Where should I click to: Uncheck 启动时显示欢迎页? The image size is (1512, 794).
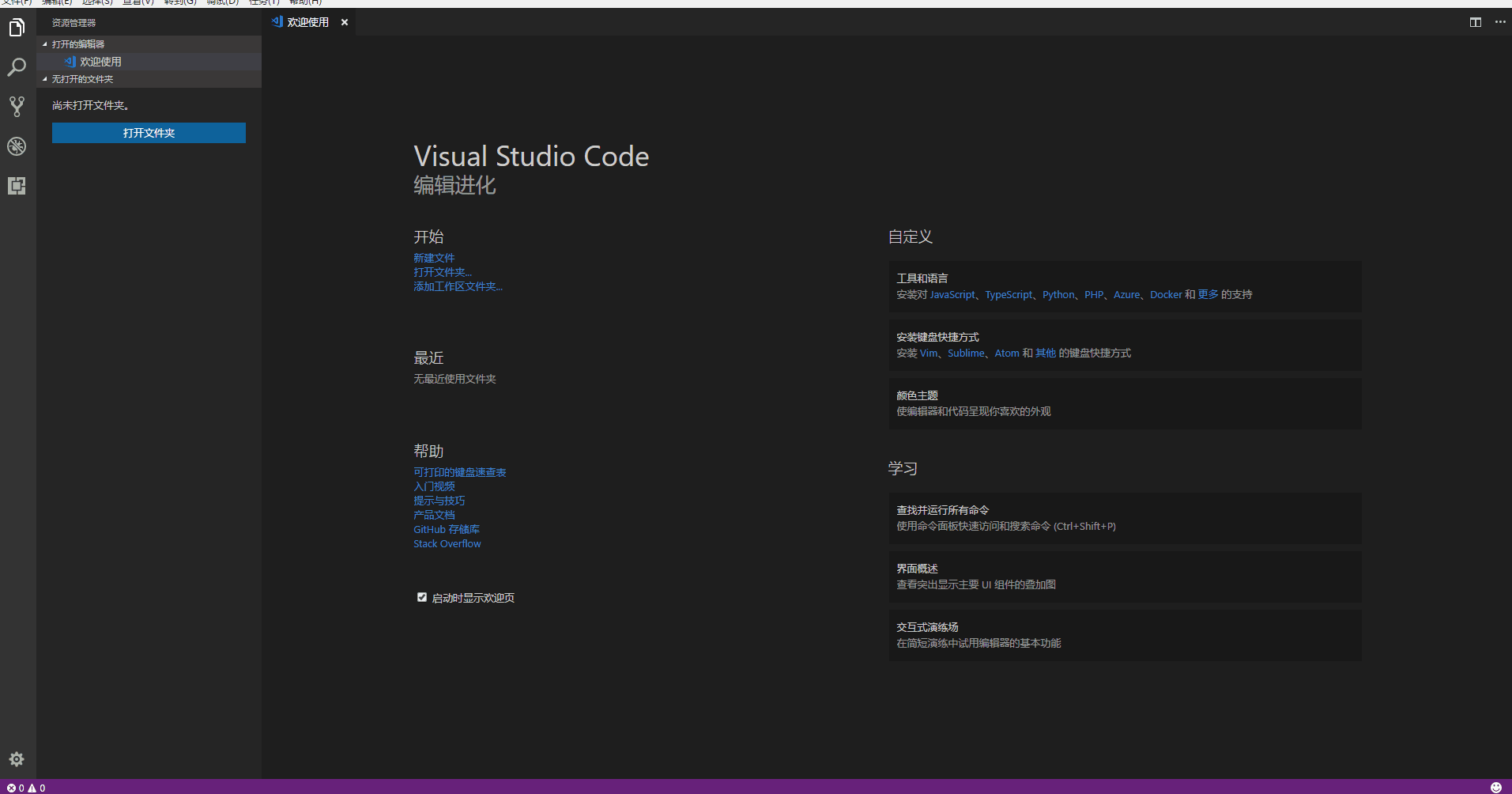422,597
